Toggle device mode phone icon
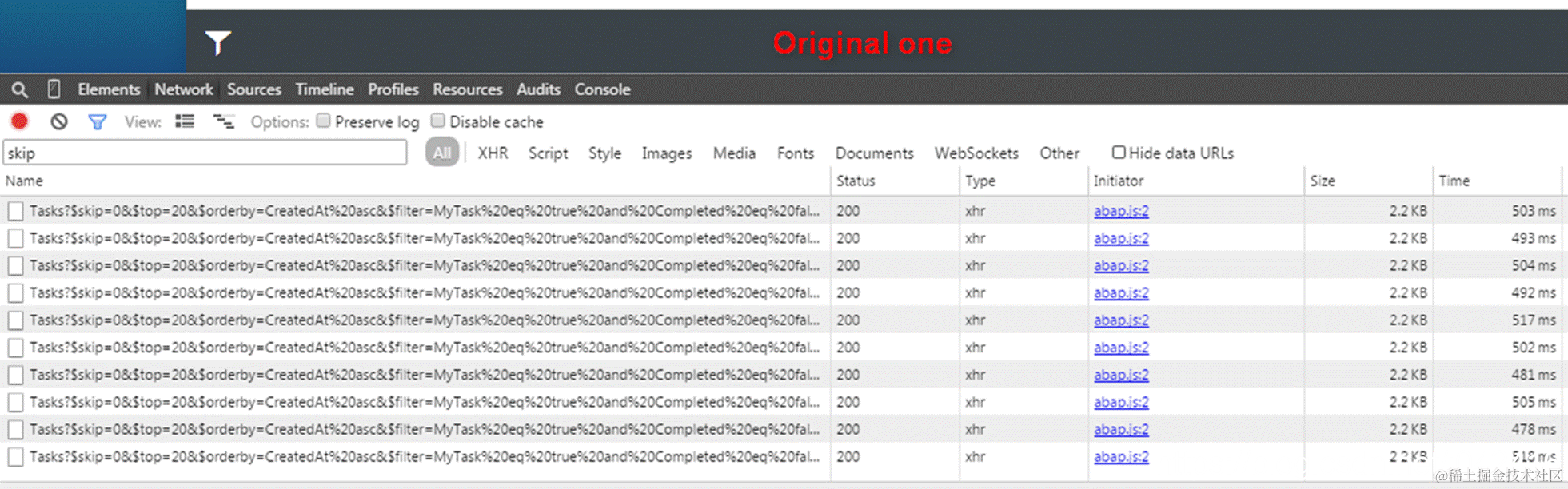The width and height of the screenshot is (1568, 489). (x=54, y=89)
